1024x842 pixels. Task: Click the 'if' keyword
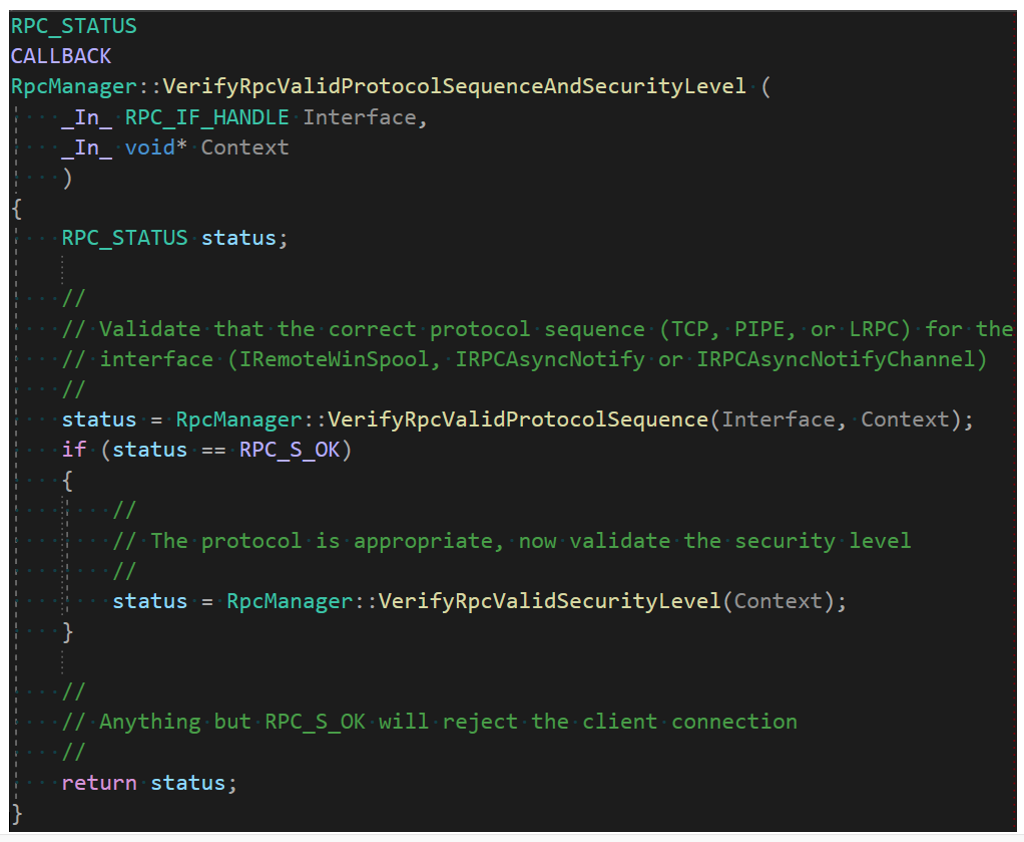[x=74, y=449]
